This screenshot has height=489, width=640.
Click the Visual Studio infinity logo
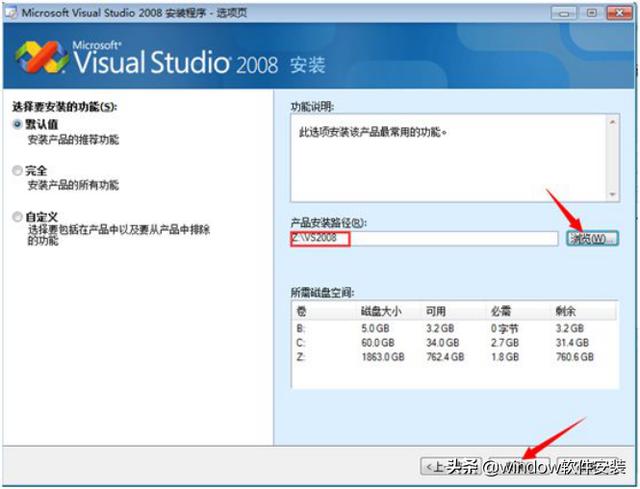(x=41, y=58)
